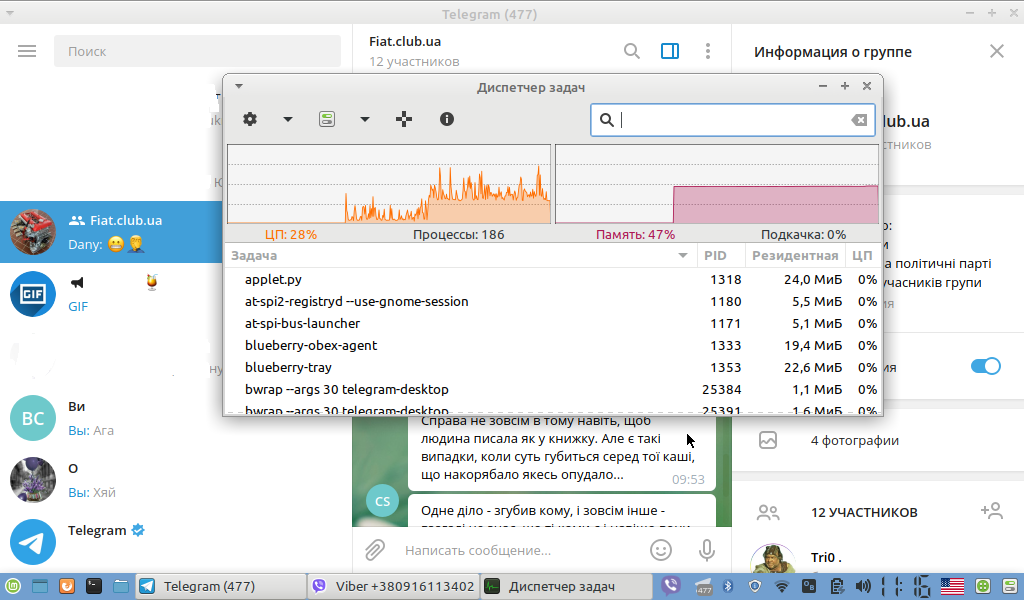Open Telegram hamburger main menu
The height and width of the screenshot is (600, 1024).
click(27, 51)
